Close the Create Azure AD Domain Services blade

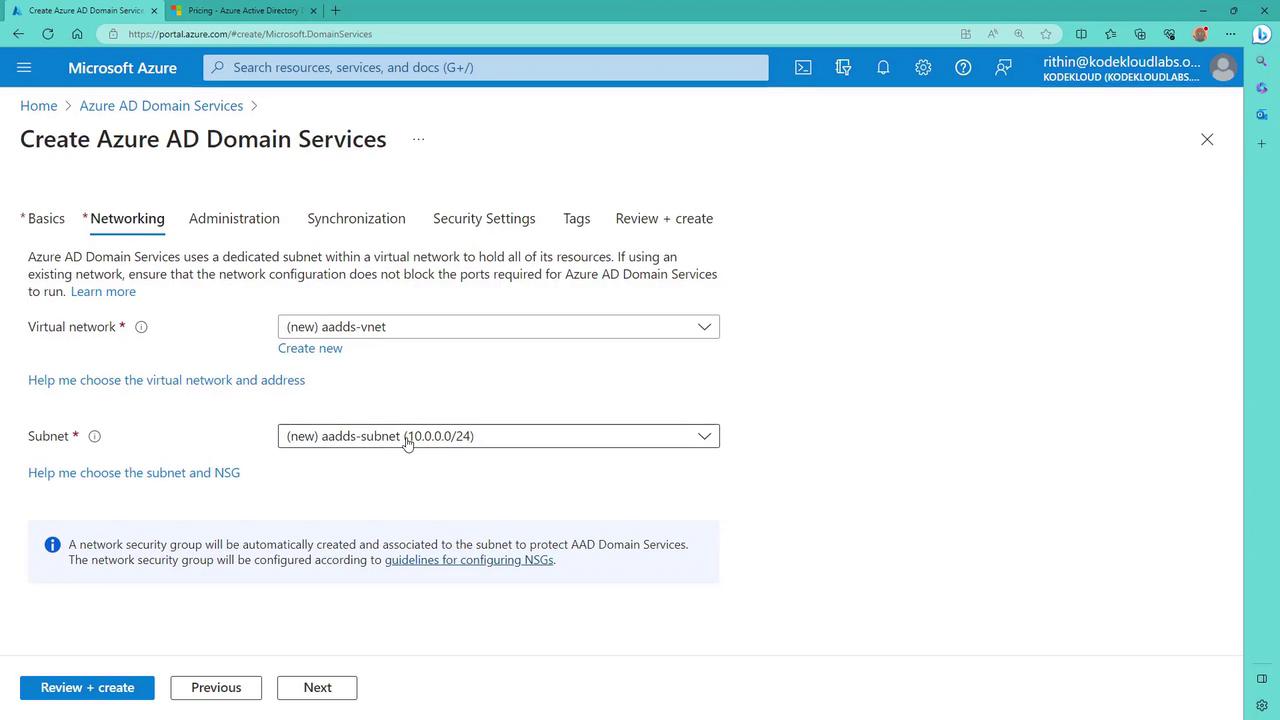[1207, 139]
